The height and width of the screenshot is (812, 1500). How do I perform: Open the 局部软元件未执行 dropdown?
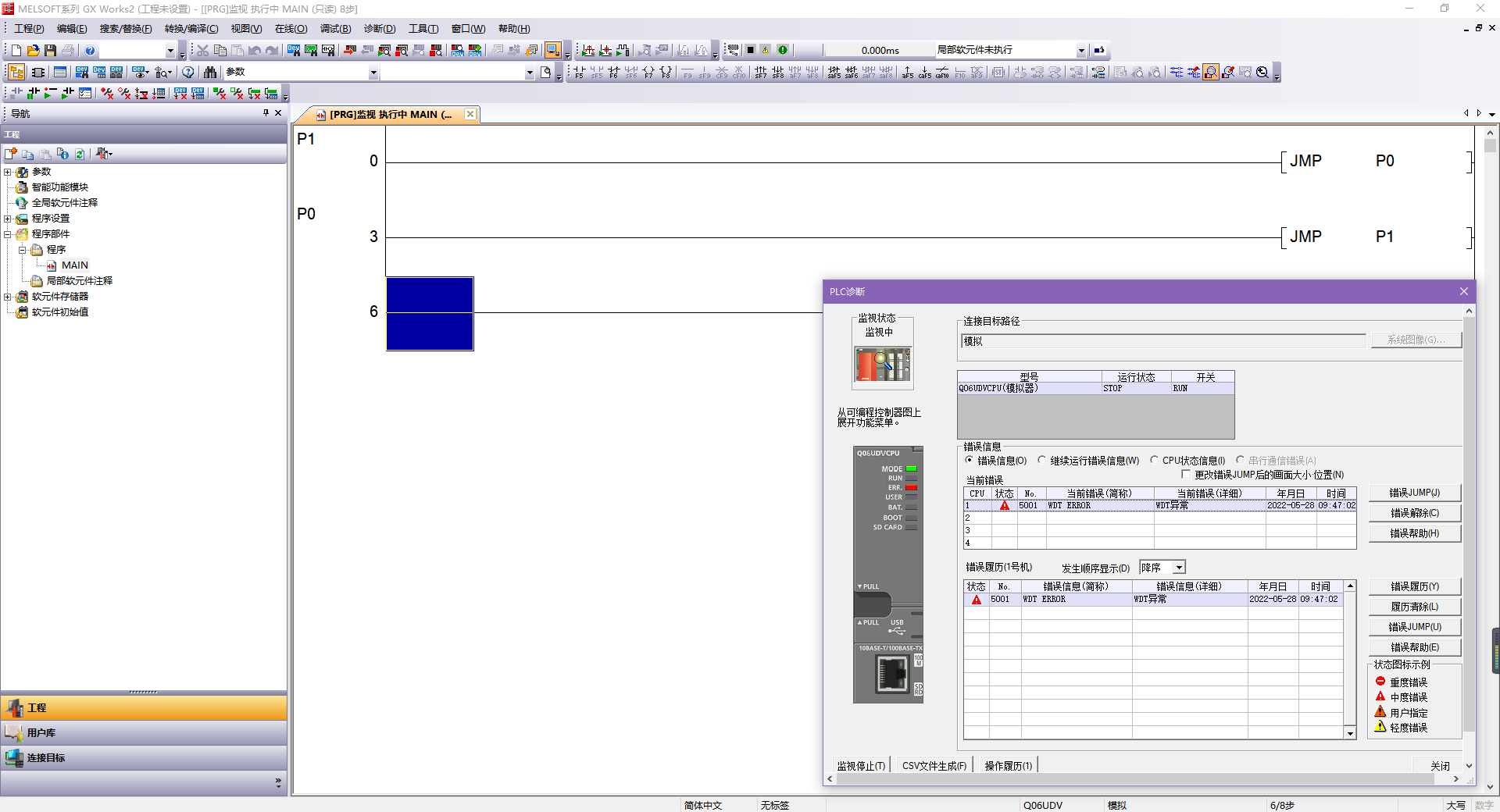click(x=1081, y=51)
